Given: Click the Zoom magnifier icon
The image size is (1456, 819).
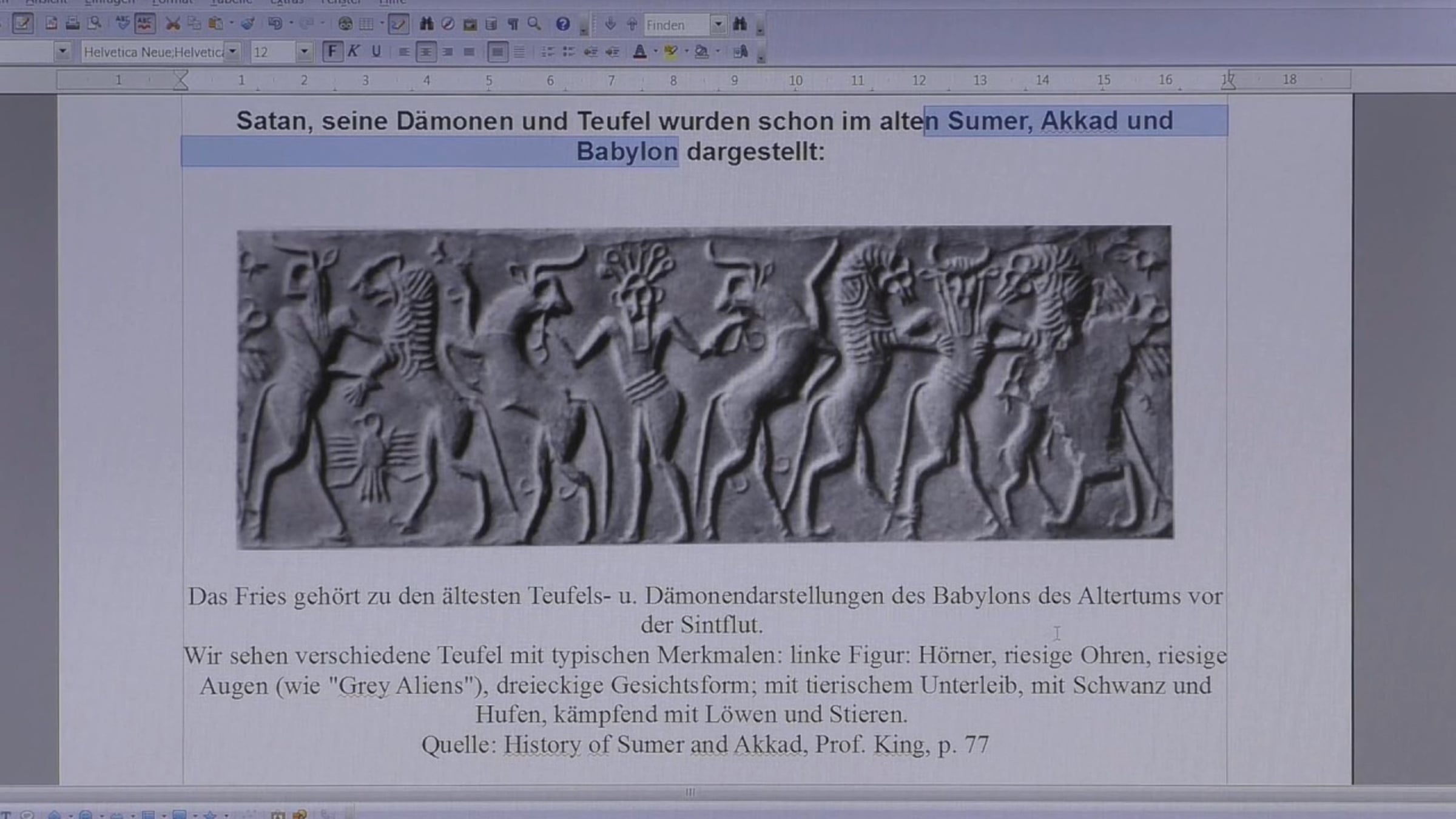Looking at the screenshot, I should 534,24.
